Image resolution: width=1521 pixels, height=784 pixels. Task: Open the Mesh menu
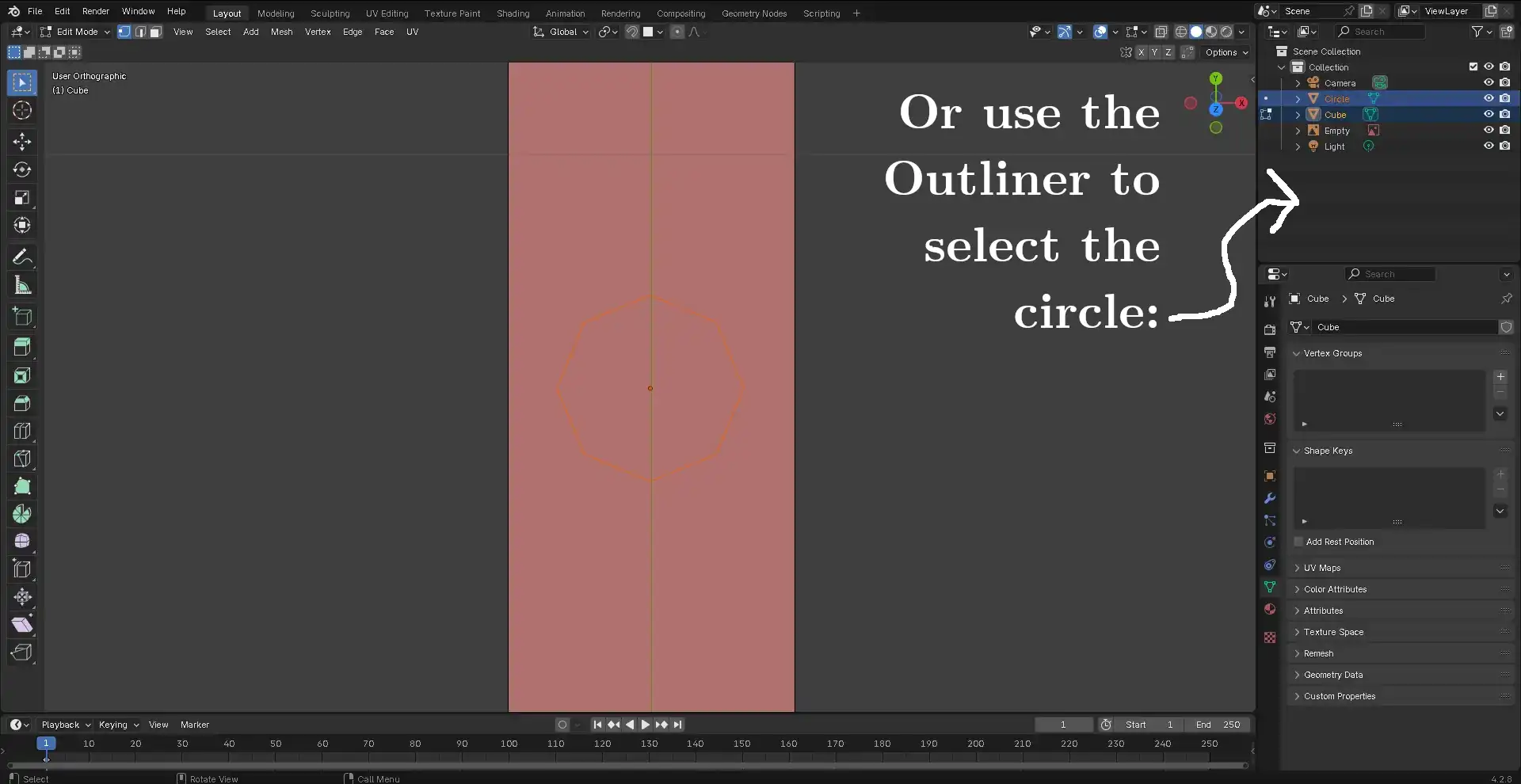point(281,32)
